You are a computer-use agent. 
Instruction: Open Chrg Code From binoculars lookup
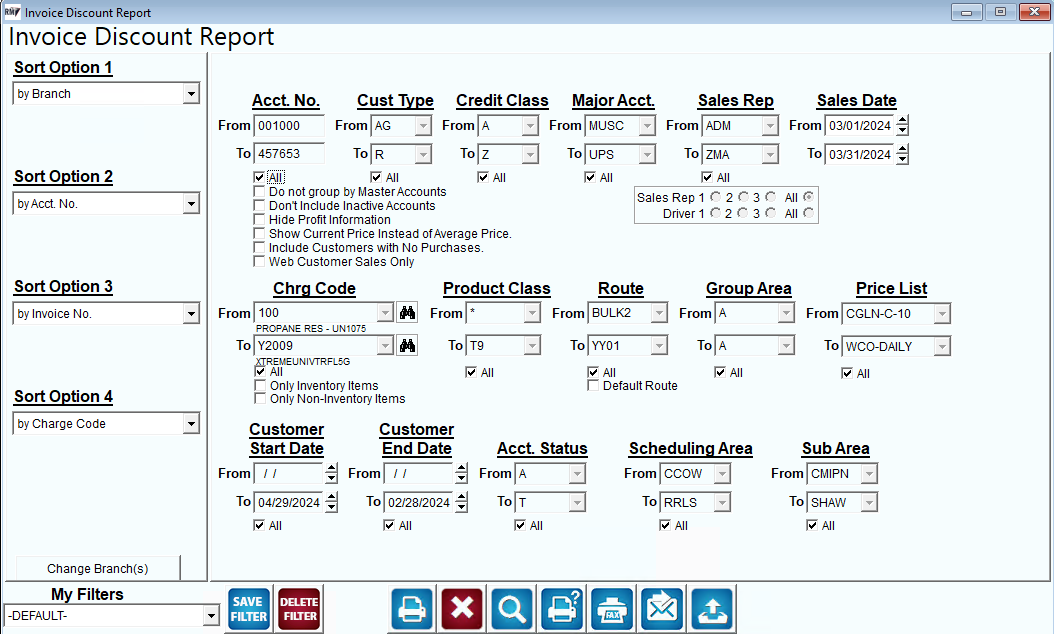[407, 313]
